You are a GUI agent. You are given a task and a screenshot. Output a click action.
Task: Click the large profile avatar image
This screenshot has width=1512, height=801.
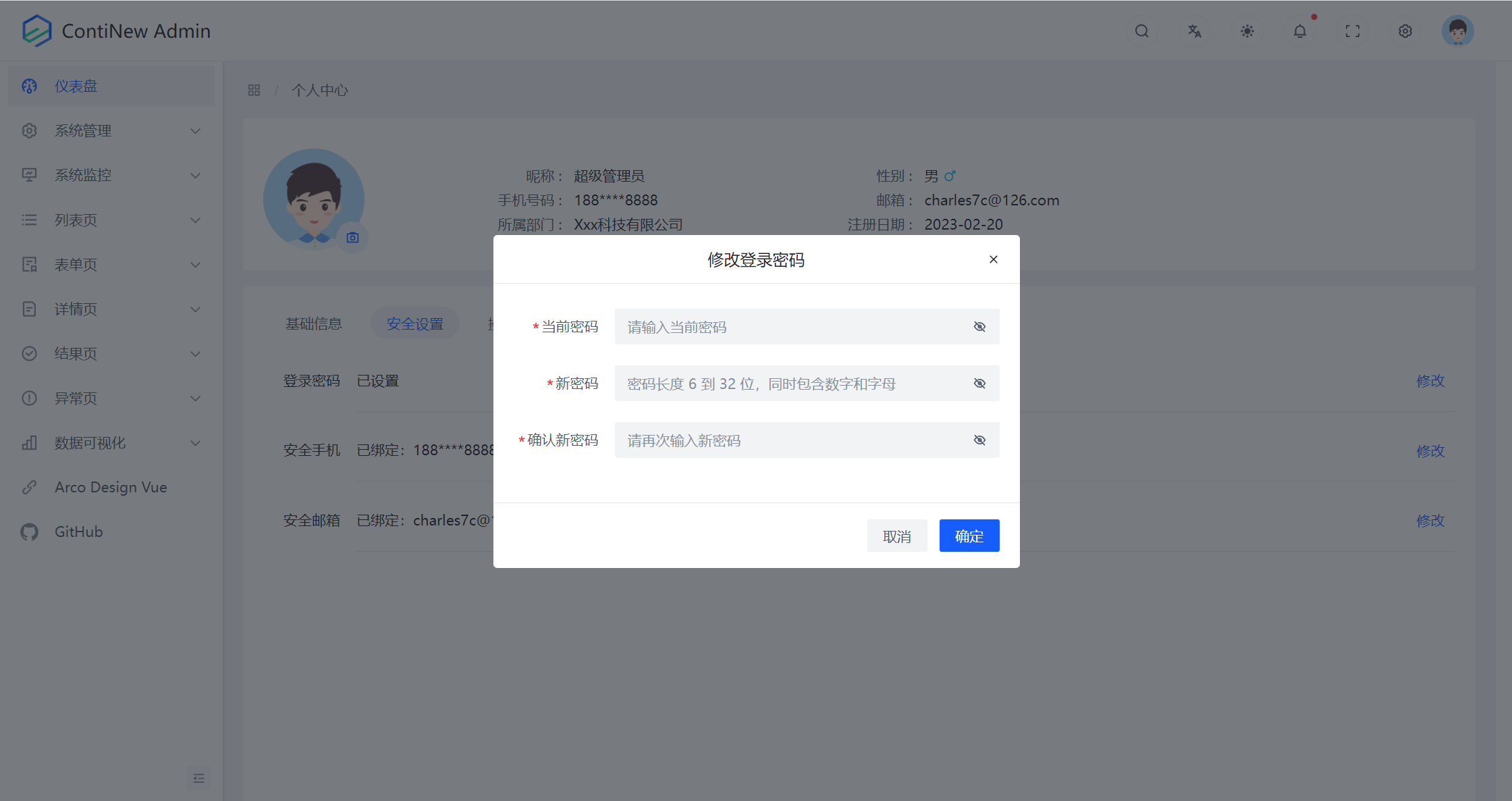(313, 199)
